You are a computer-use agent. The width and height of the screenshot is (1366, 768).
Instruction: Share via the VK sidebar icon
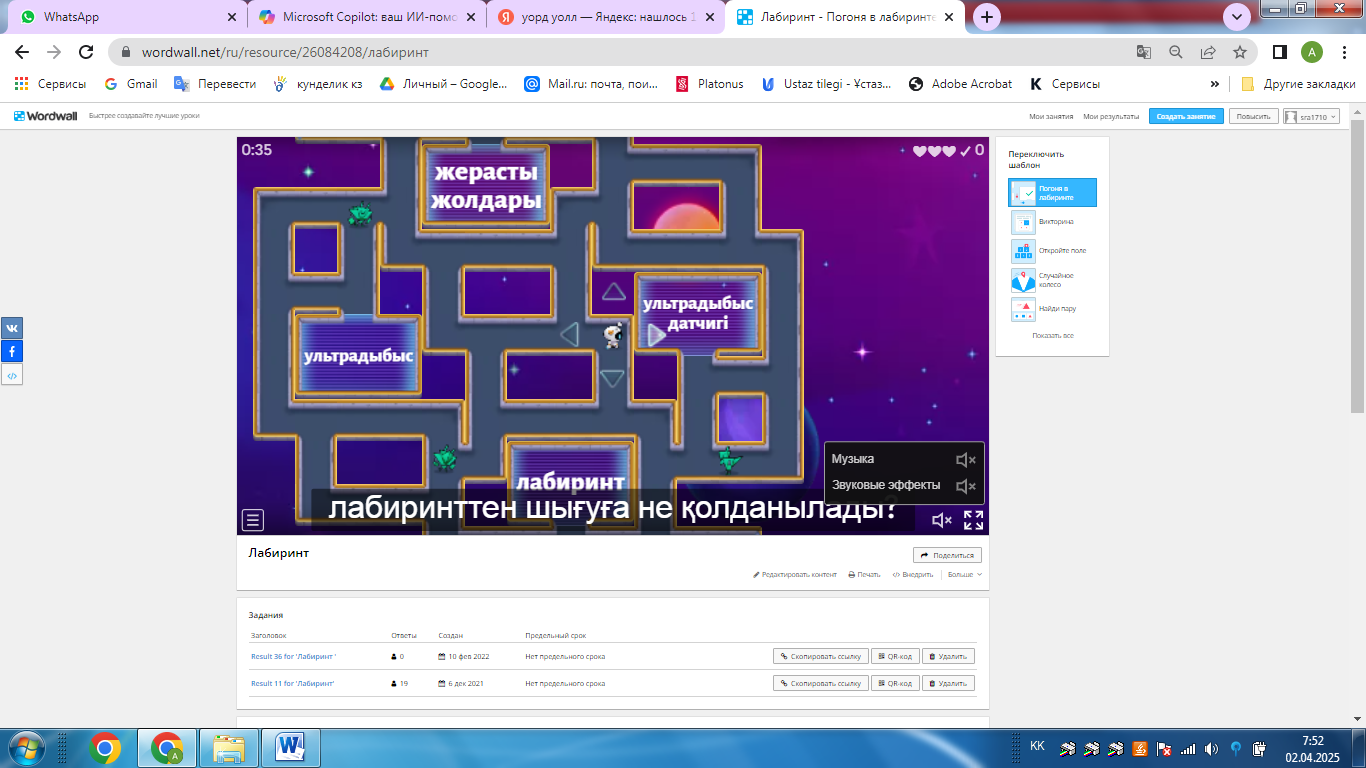point(12,328)
